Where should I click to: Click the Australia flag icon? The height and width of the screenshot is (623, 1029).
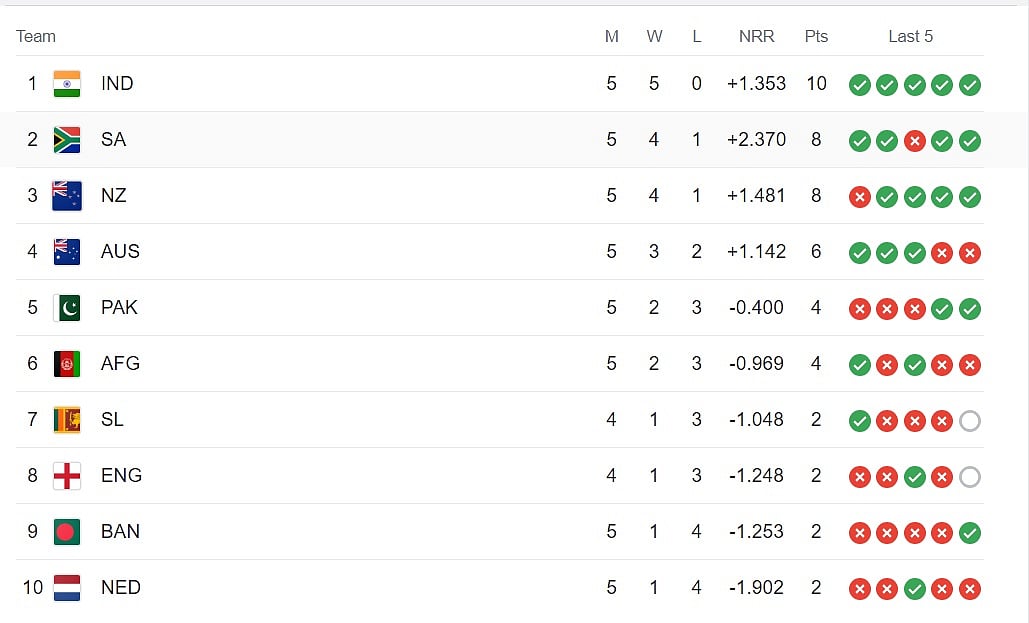(x=67, y=252)
